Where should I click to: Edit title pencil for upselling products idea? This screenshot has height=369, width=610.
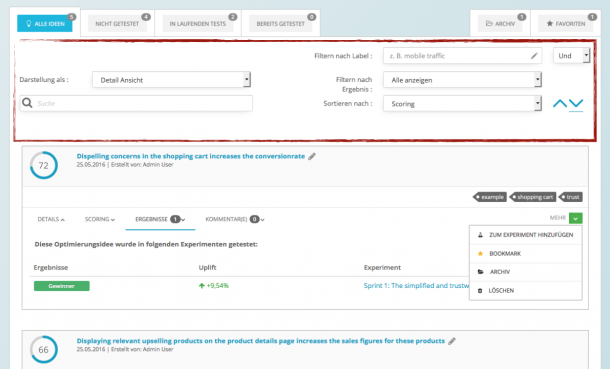(452, 341)
